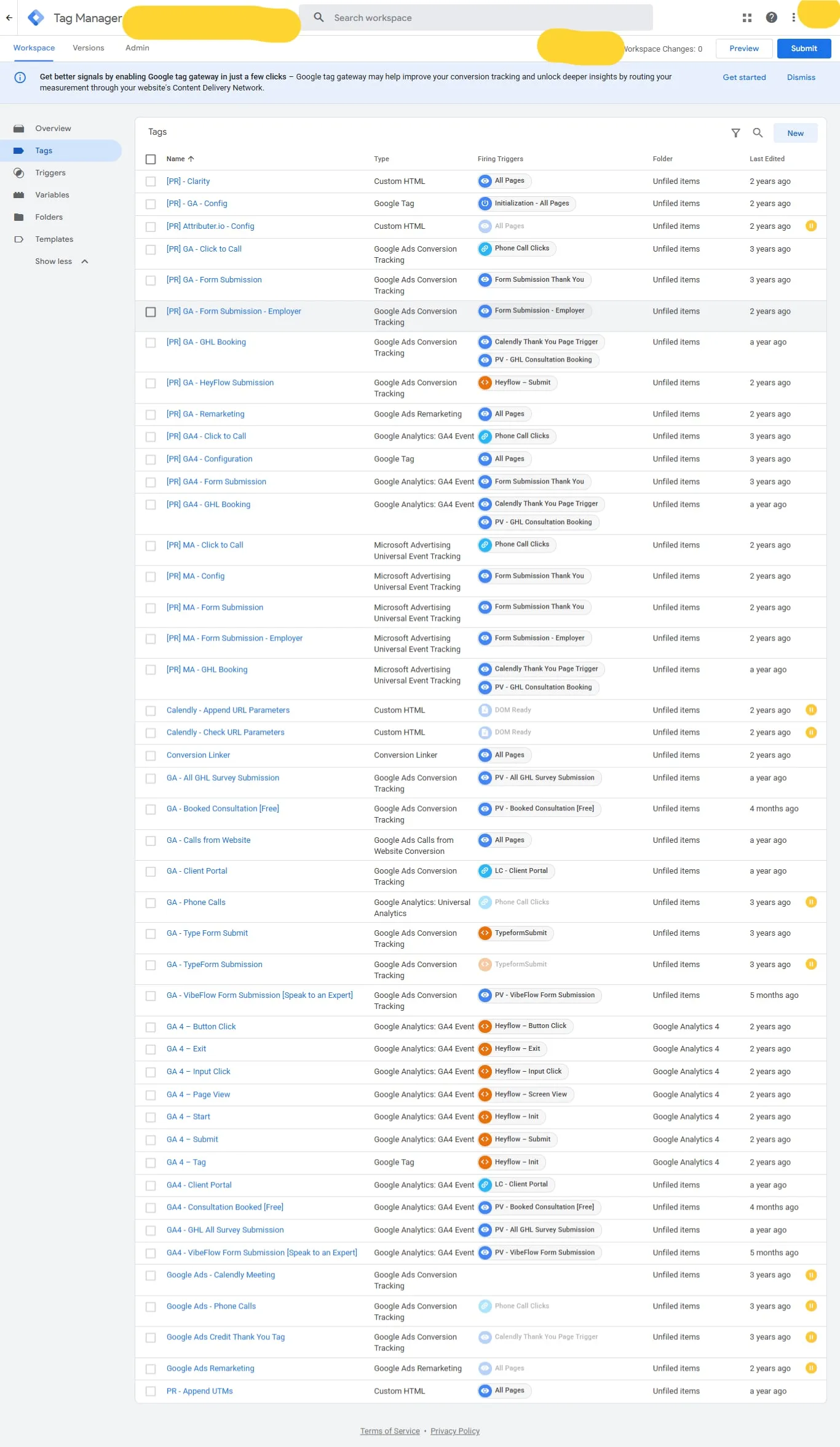Viewport: 840px width, 1447px height.
Task: Open the [PR] GA4 - Configuration tag
Action: pos(209,459)
